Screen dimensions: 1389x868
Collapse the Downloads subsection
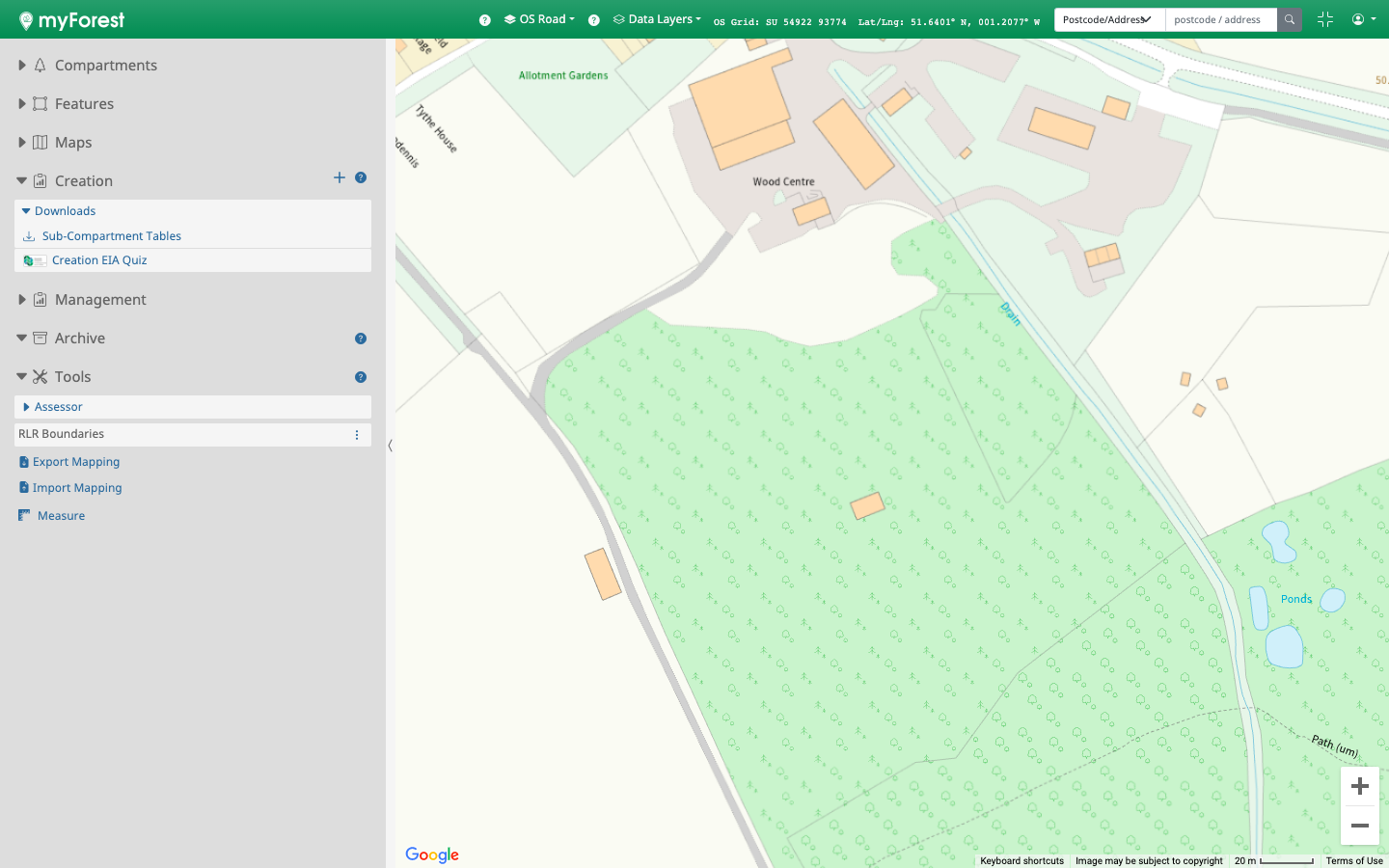(26, 211)
